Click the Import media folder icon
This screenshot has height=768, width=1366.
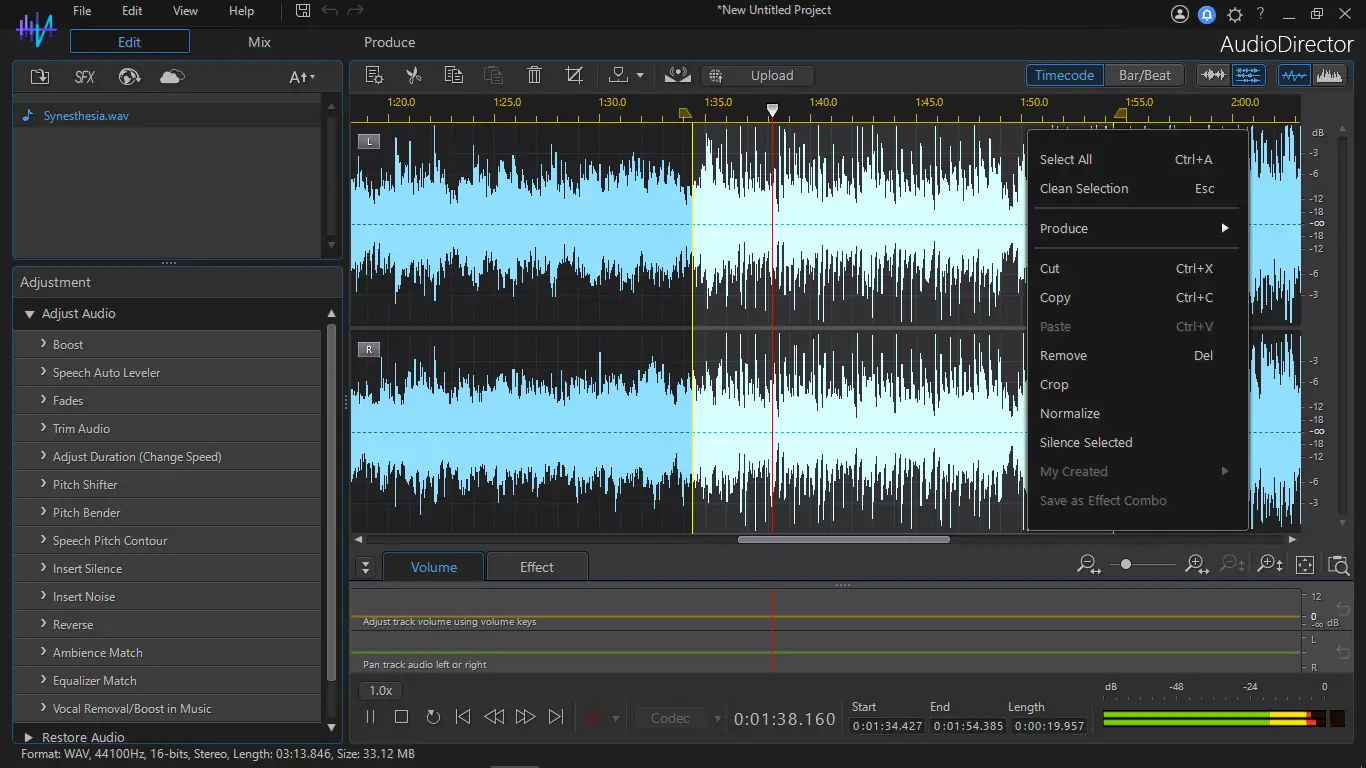click(40, 77)
